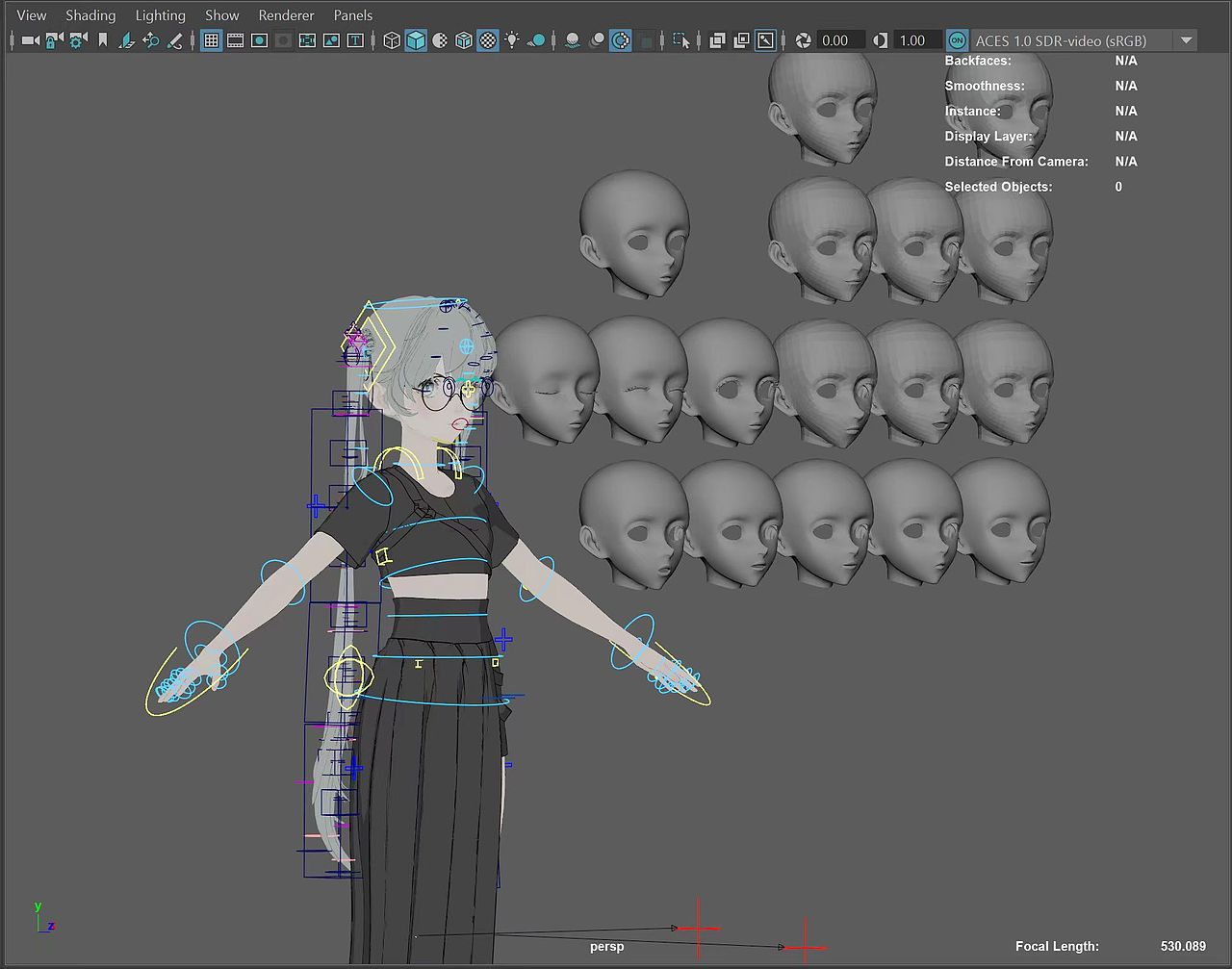
Task: Click the exposure value field 0.00
Action: click(840, 40)
